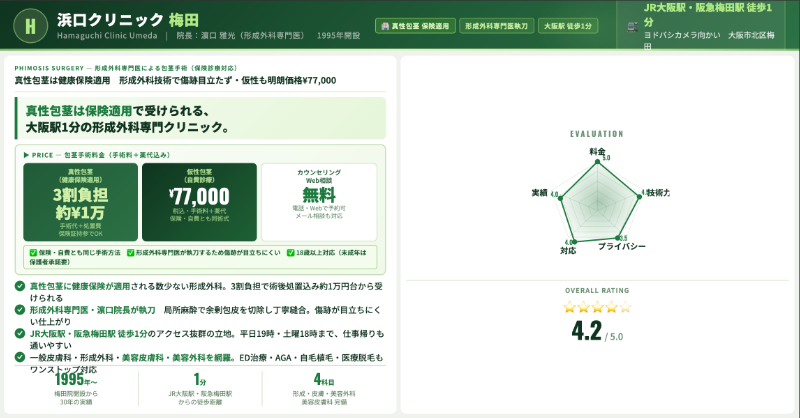The image size is (800, 418).
Task: Click the 4.2 overall rating score
Action: (587, 331)
